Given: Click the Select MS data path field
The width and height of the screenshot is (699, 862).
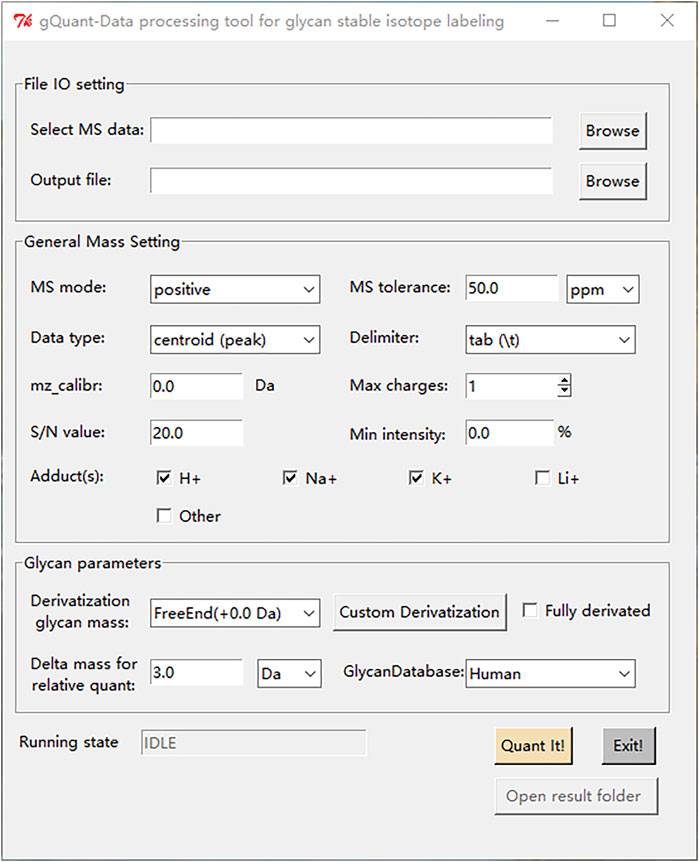Looking at the screenshot, I should point(351,130).
